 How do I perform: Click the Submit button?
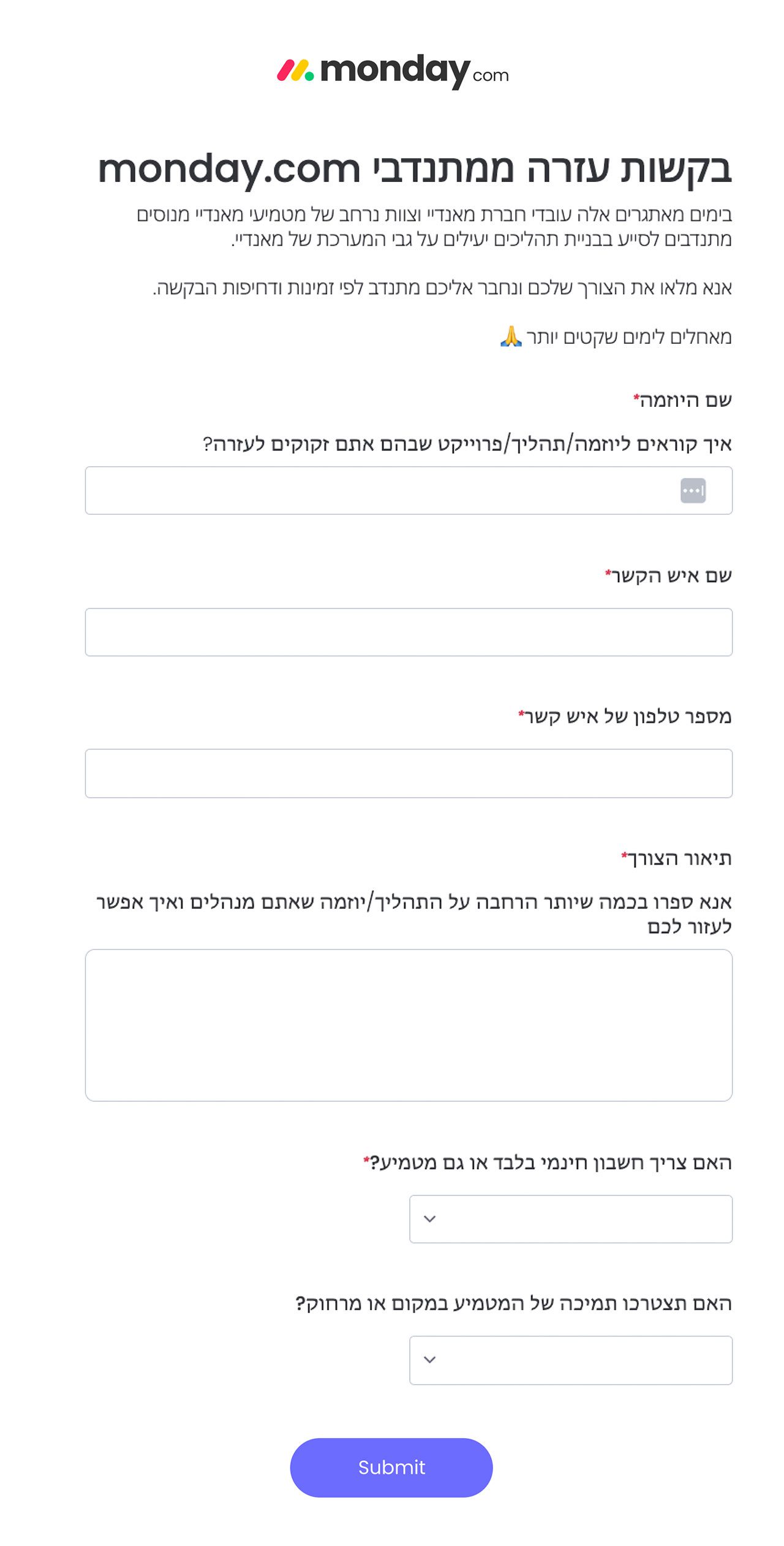pyautogui.click(x=391, y=1467)
